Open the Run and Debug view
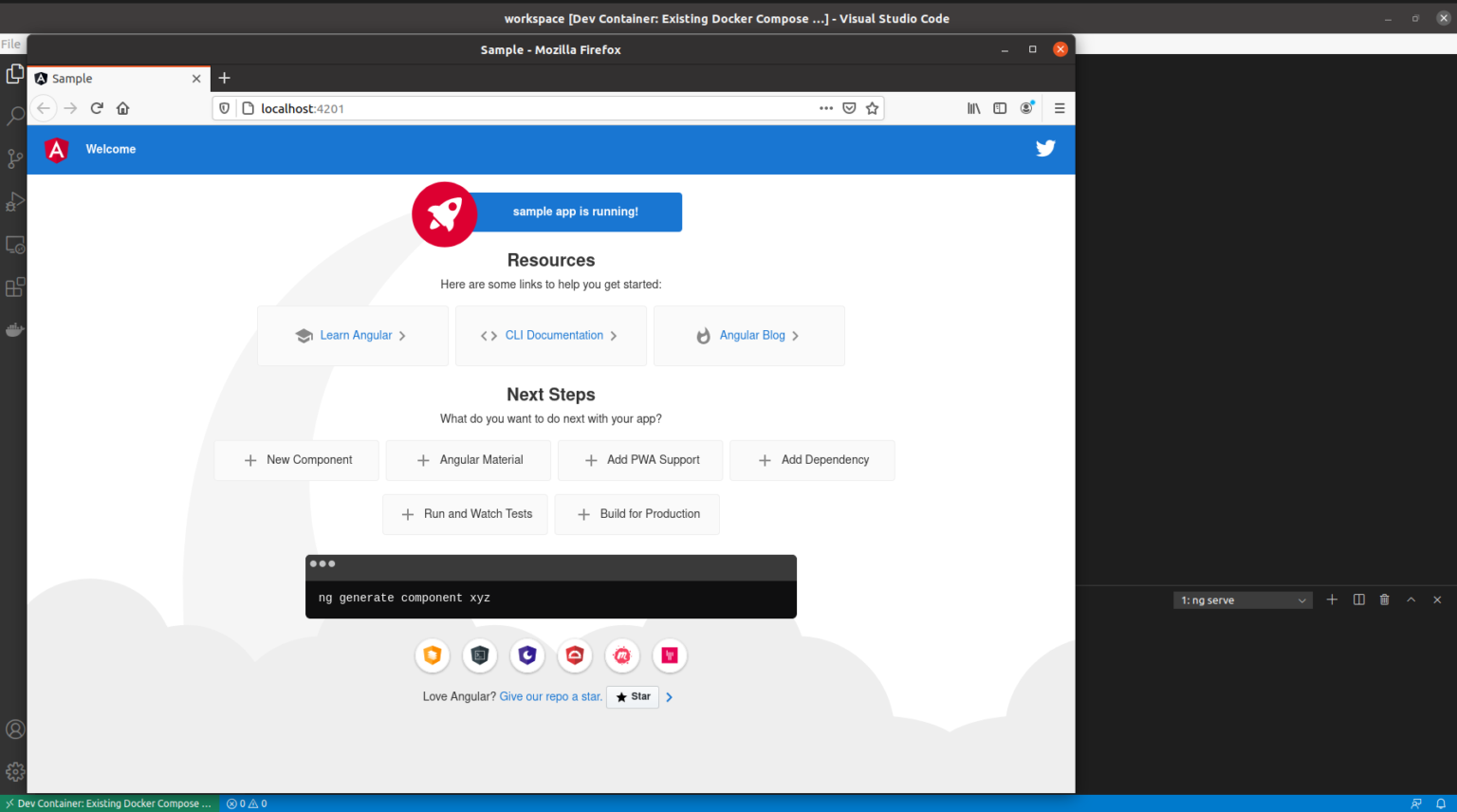The height and width of the screenshot is (812, 1457). [14, 201]
